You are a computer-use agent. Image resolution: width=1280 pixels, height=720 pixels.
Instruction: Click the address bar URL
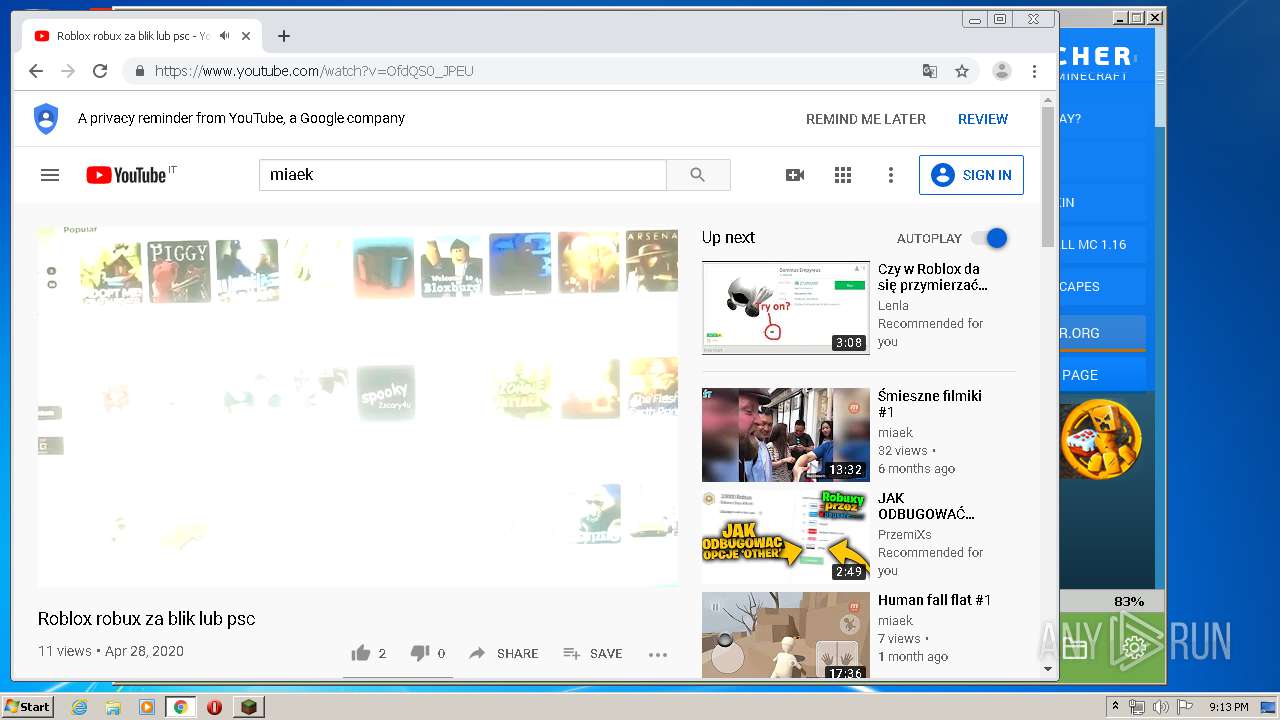tap(314, 71)
